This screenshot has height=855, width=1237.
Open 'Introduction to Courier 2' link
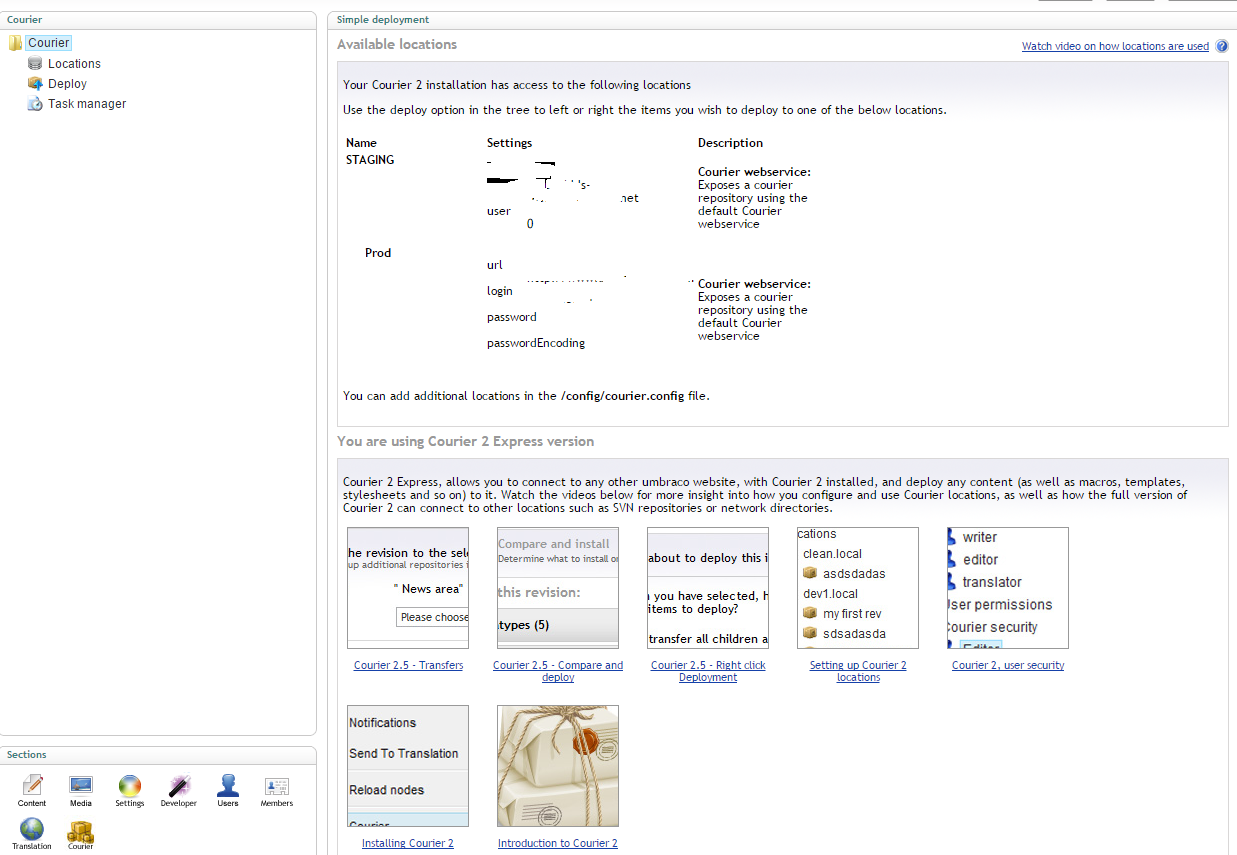pyautogui.click(x=558, y=843)
